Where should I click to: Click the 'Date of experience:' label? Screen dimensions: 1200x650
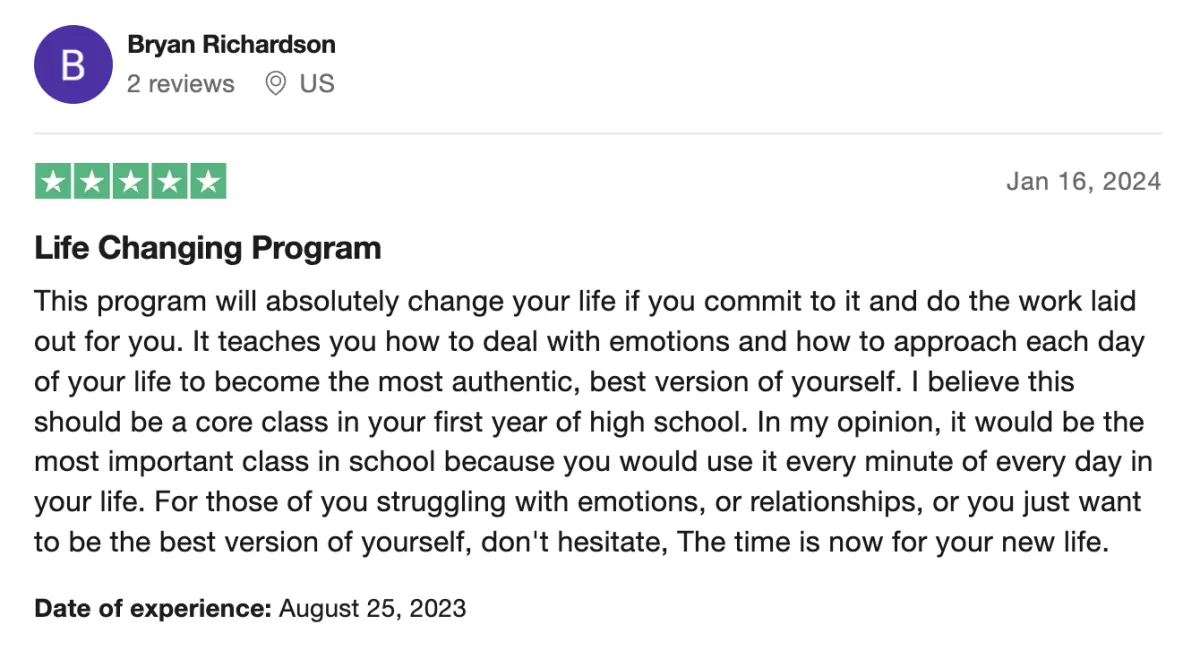(x=153, y=607)
